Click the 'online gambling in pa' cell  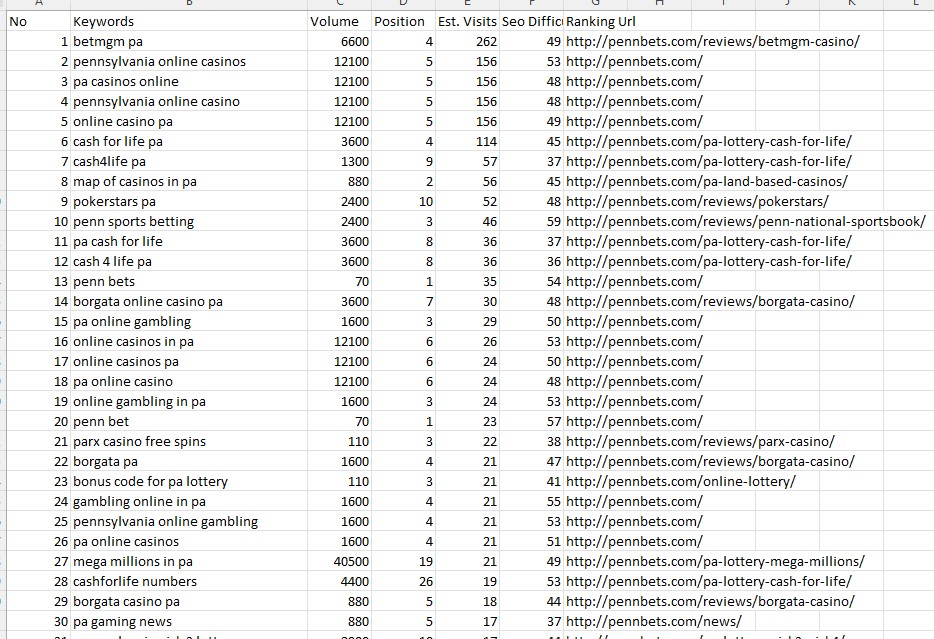point(189,401)
